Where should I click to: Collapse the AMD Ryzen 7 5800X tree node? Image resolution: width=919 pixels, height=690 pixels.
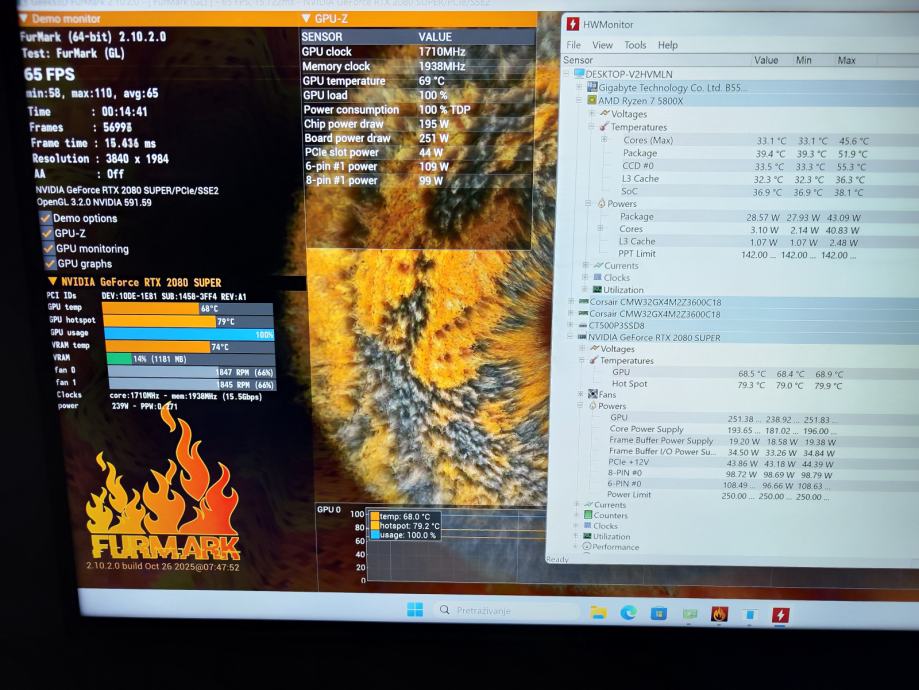pyautogui.click(x=580, y=100)
